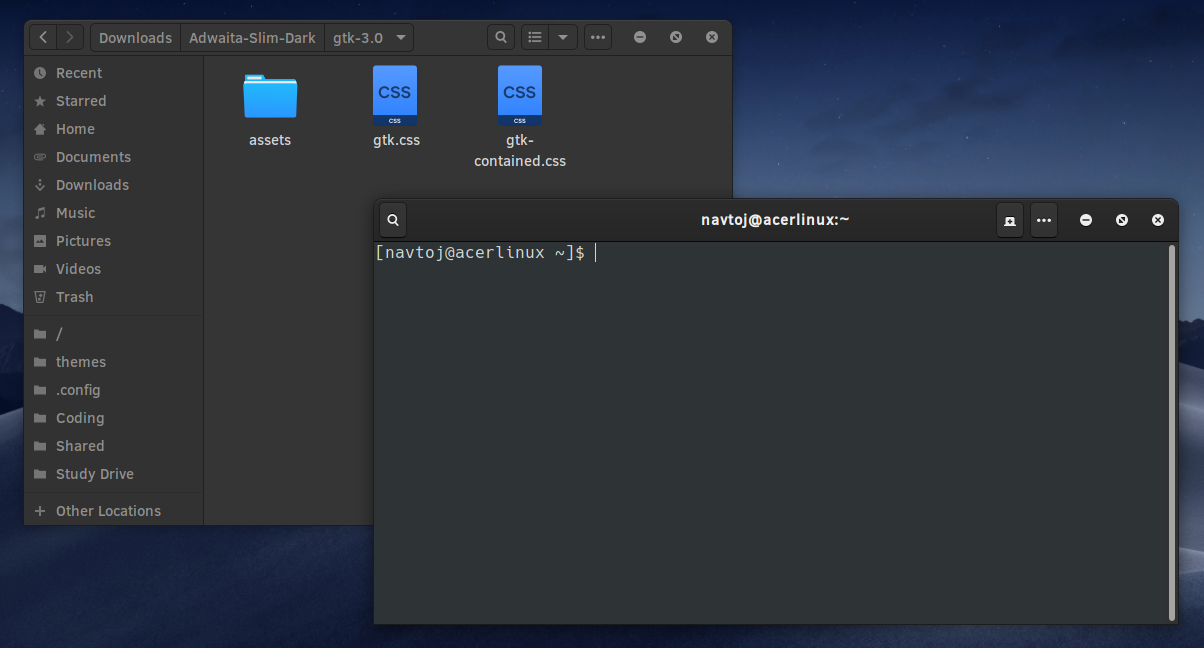Go forward with the right arrow
The height and width of the screenshot is (648, 1204).
pyautogui.click(x=69, y=37)
